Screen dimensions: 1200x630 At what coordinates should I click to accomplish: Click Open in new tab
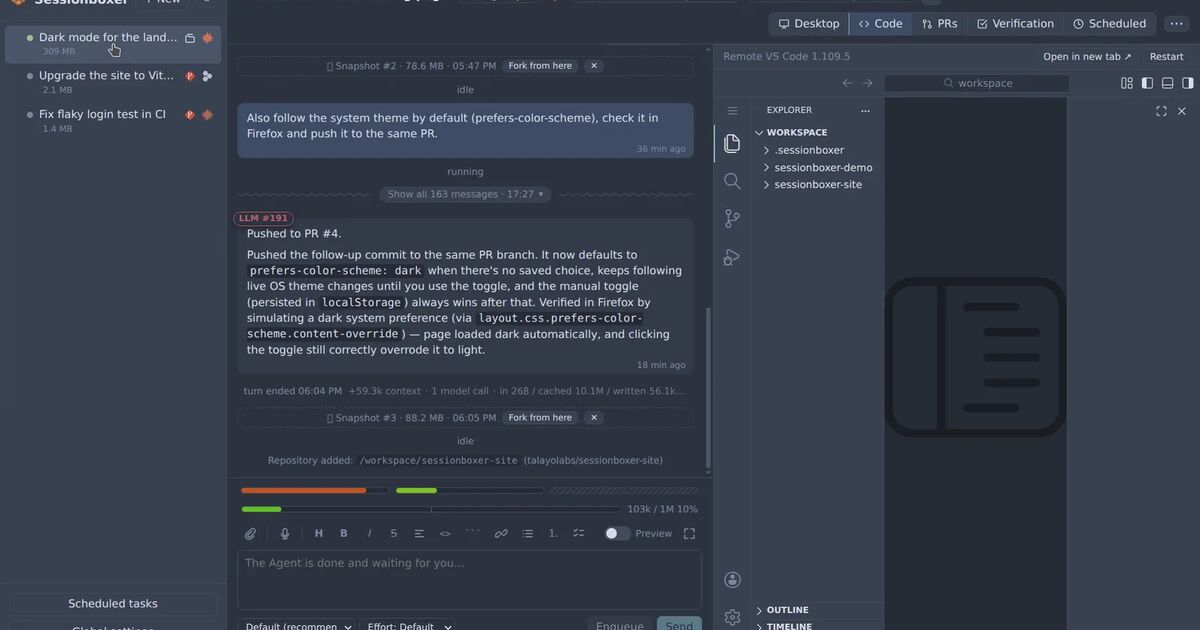[1087, 57]
